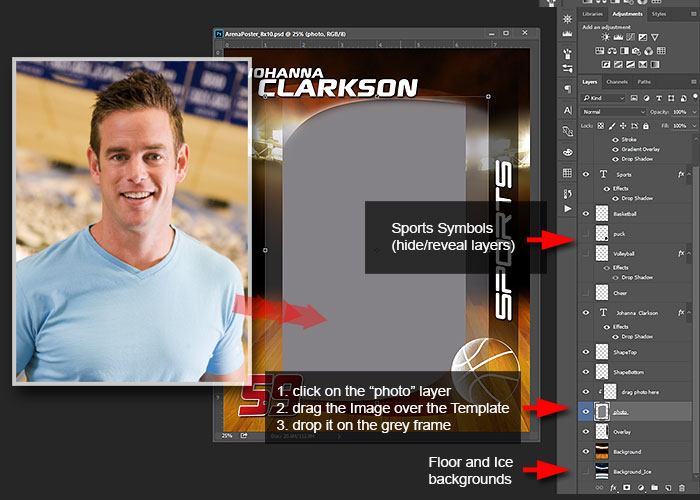Hide the Sports text layer
Screen dimensions: 700x500
pos(586,175)
